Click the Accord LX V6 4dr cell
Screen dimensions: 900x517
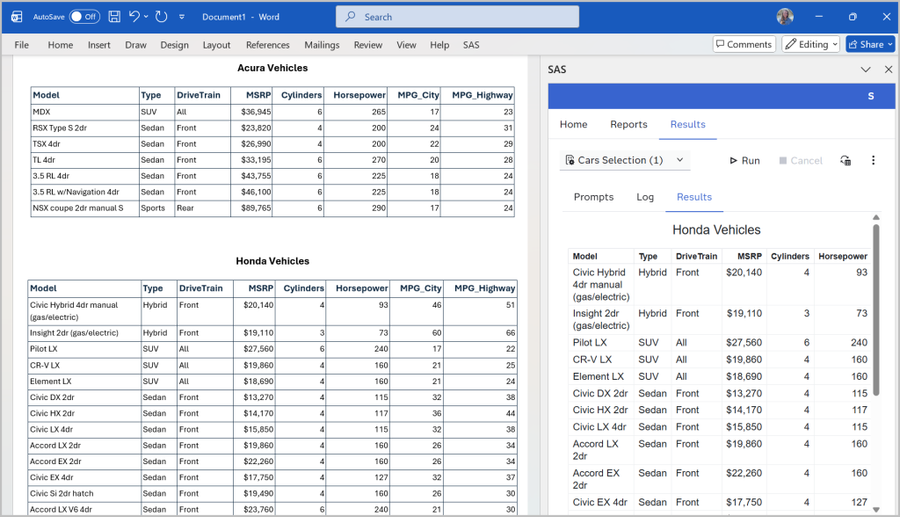tap(84, 510)
